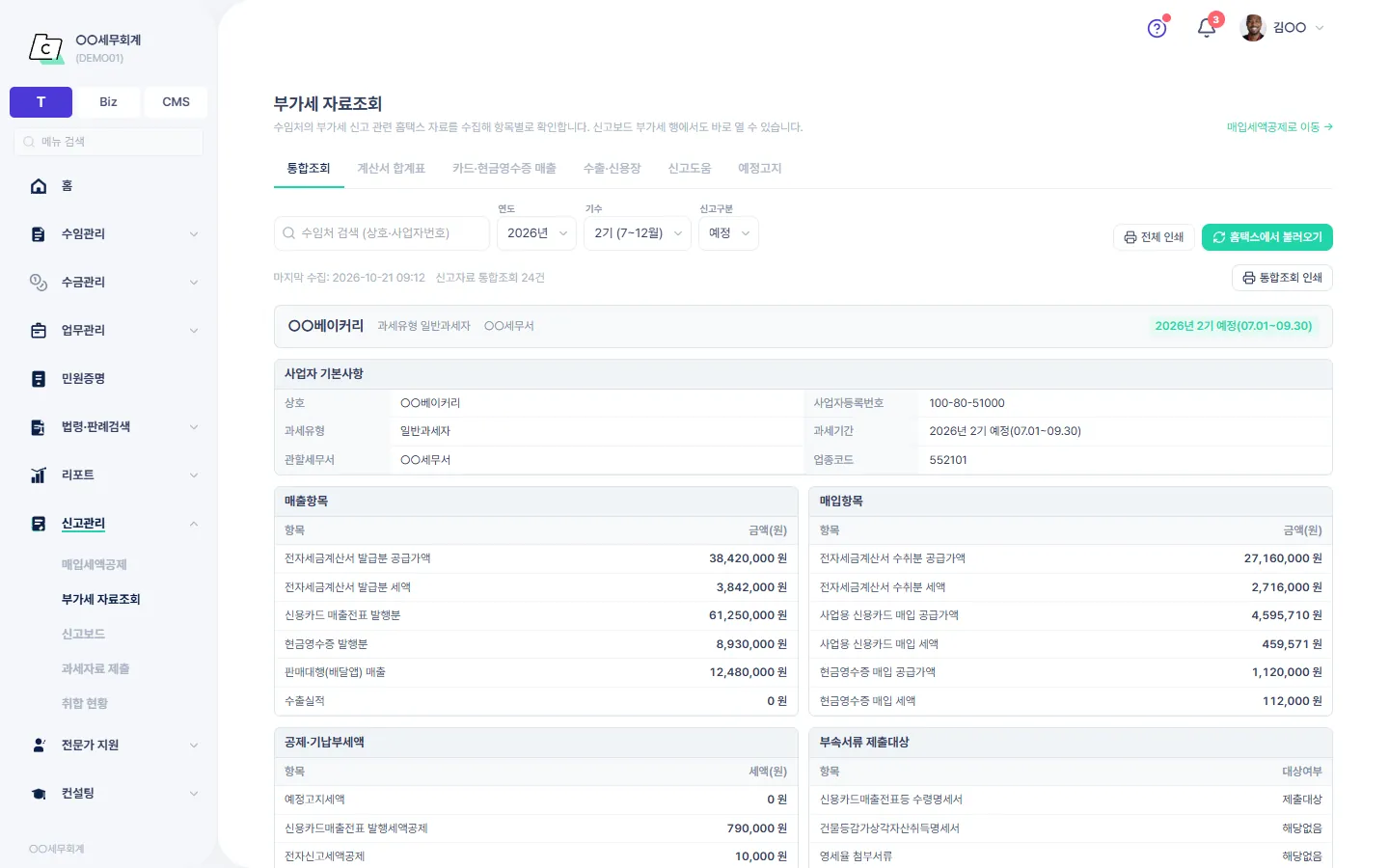Screen dimensions: 1389x868
Task: Click 홈택스에서 불러오기 button
Action: pos(1267,237)
